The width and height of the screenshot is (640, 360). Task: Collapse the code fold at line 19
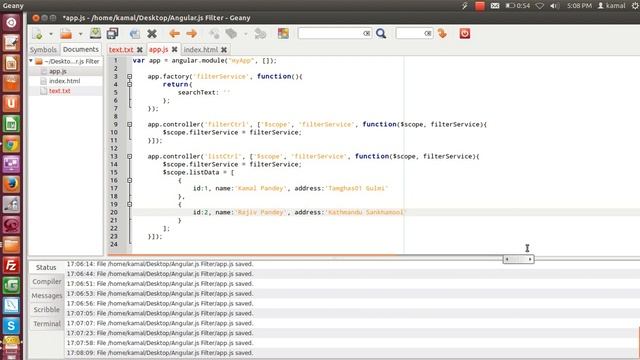[x=129, y=204]
